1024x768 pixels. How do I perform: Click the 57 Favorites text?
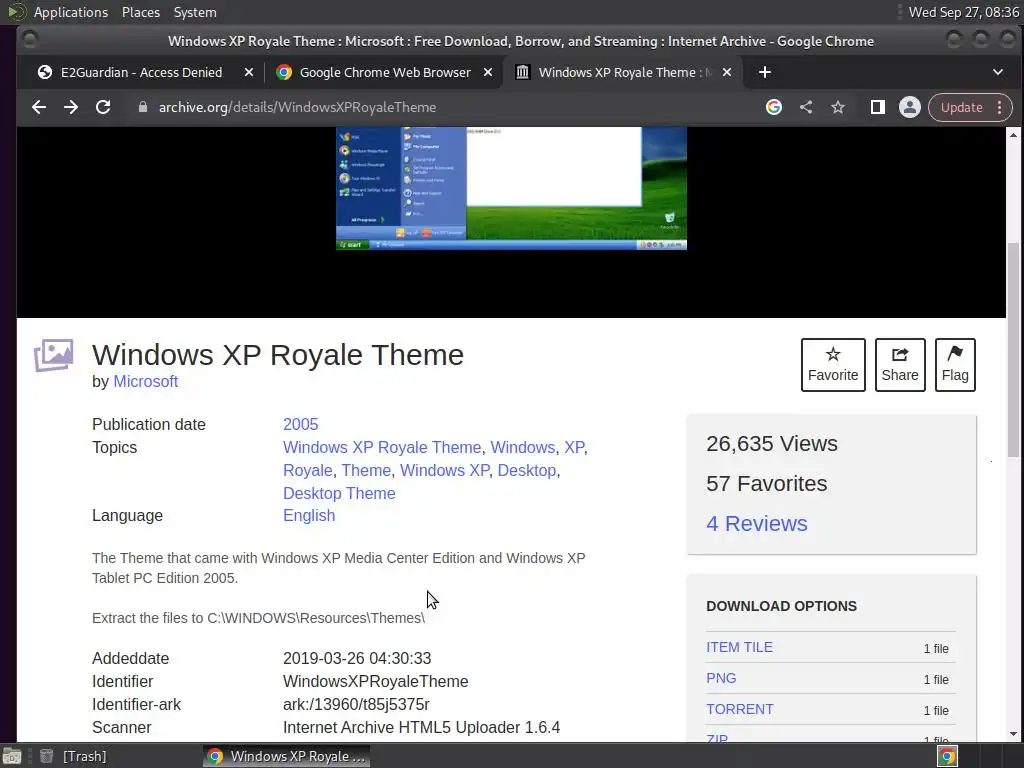pos(767,483)
